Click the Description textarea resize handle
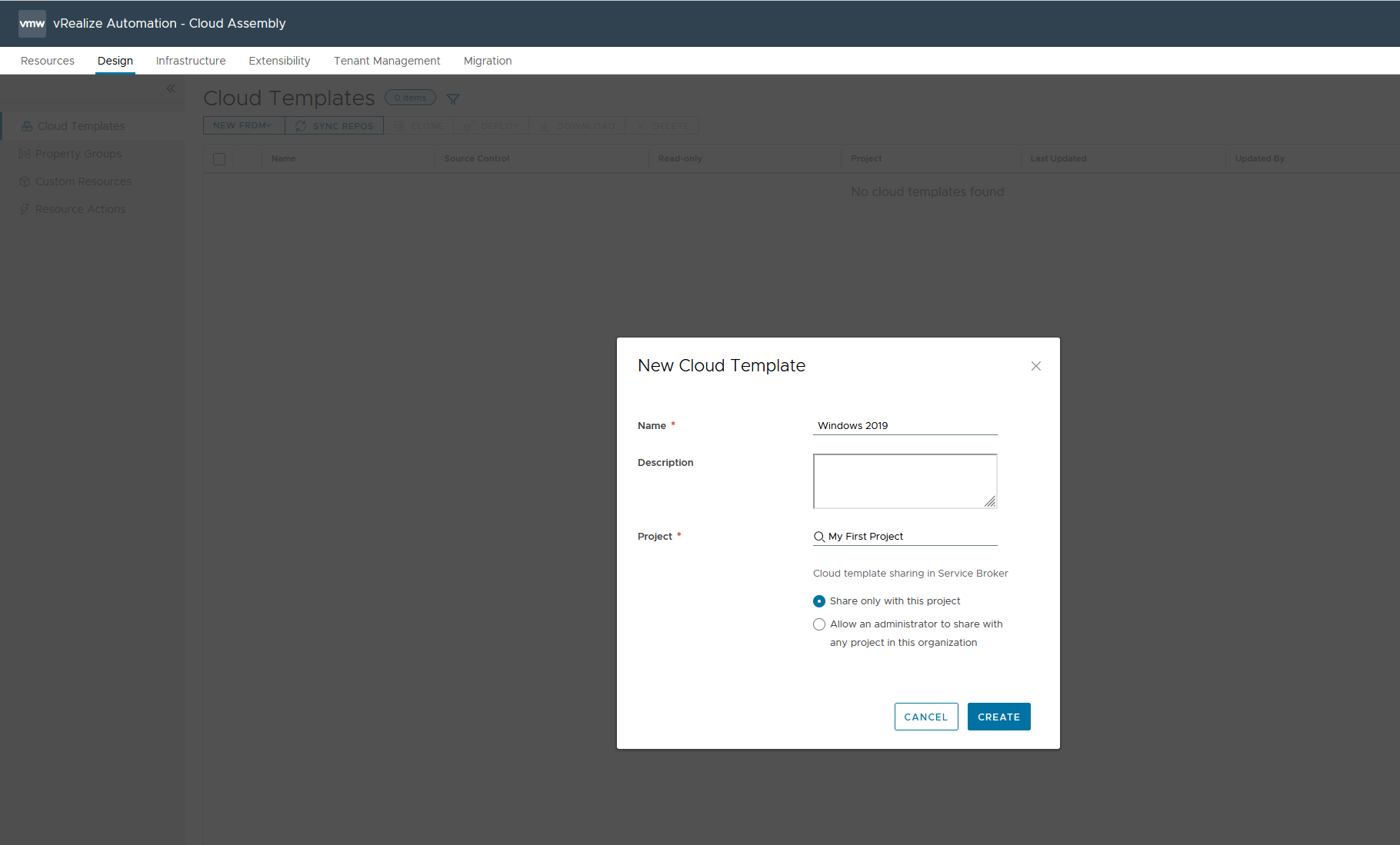The image size is (1400, 845). click(990, 501)
